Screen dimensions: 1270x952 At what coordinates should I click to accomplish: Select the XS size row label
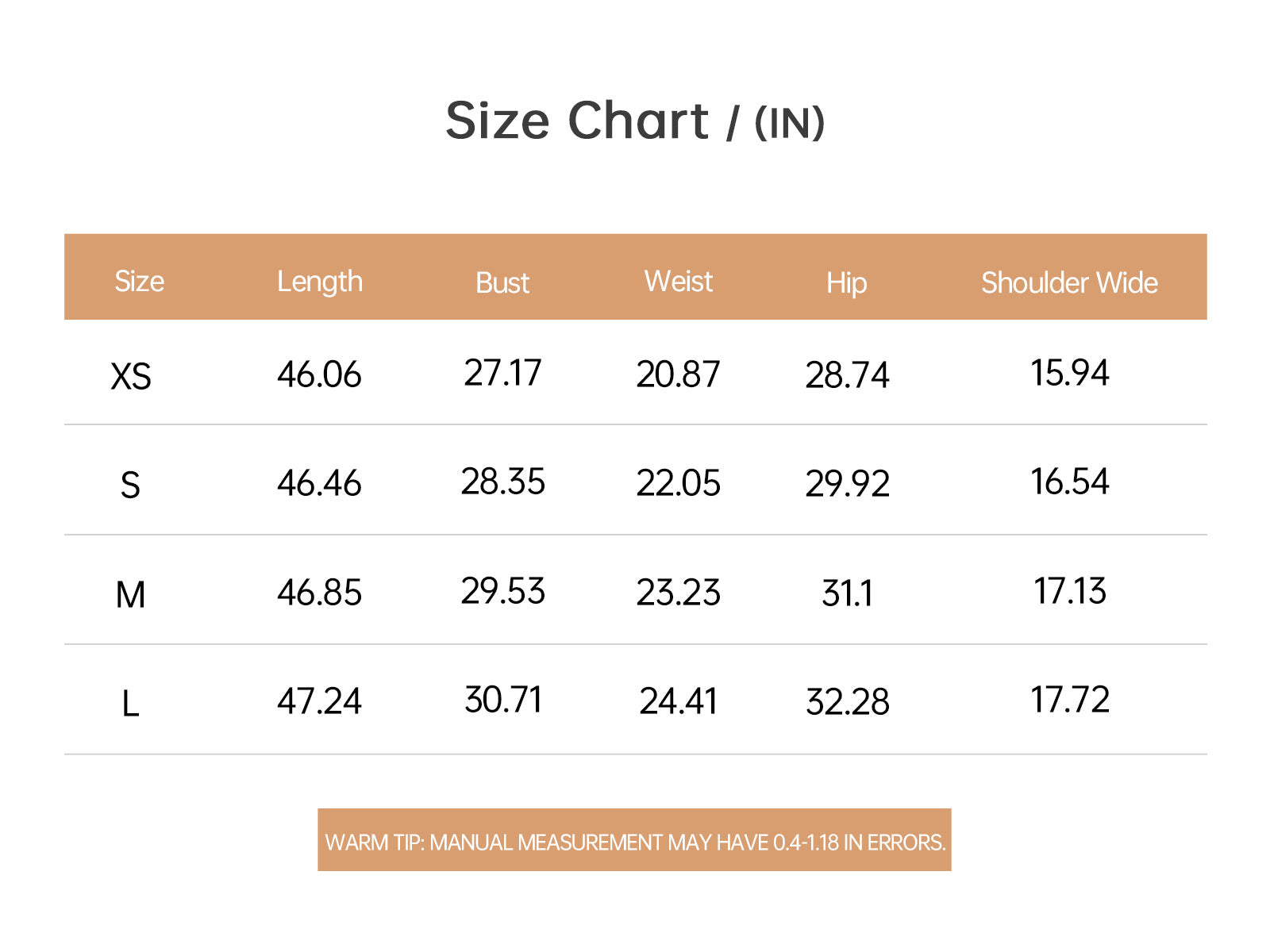pyautogui.click(x=131, y=377)
